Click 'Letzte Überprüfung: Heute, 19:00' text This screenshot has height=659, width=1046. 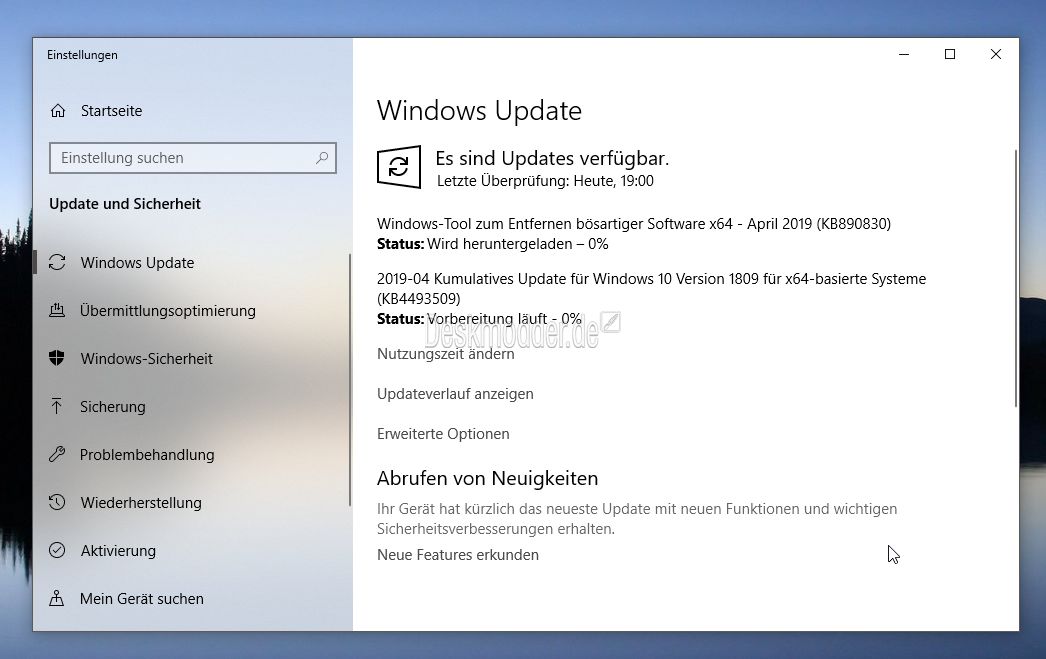coord(545,181)
